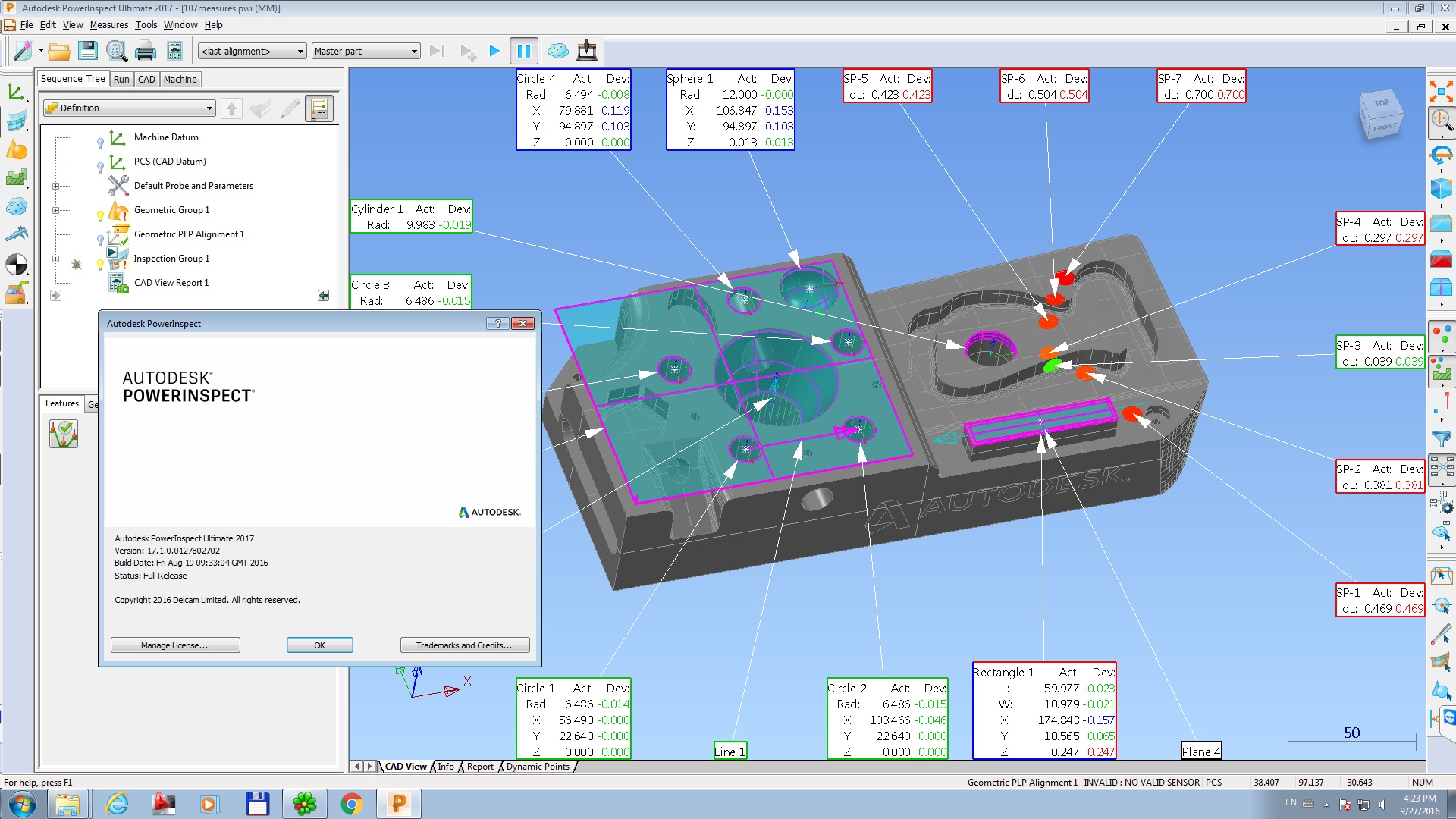
Task: Select the Run tab in sequence panel
Action: coord(120,79)
